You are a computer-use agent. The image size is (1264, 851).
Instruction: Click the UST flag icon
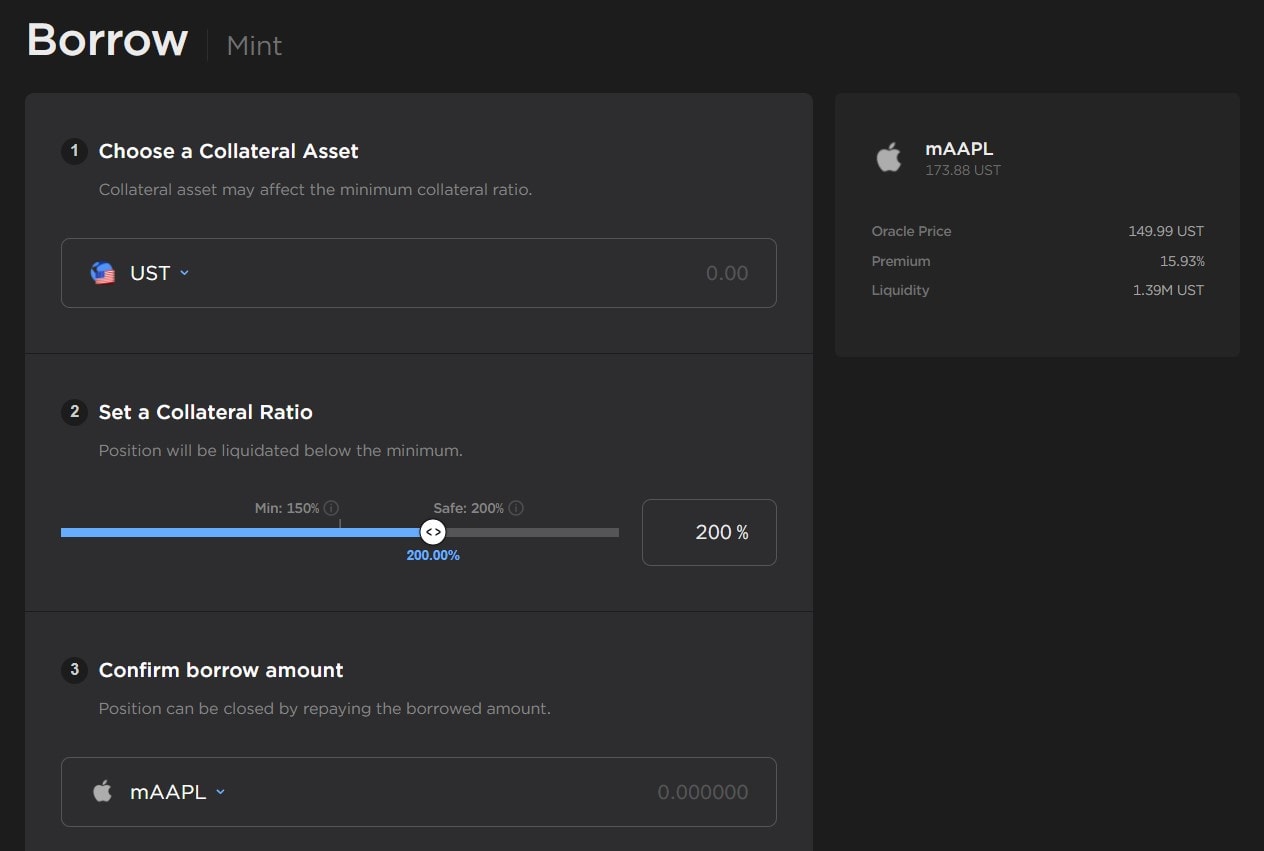tap(103, 273)
